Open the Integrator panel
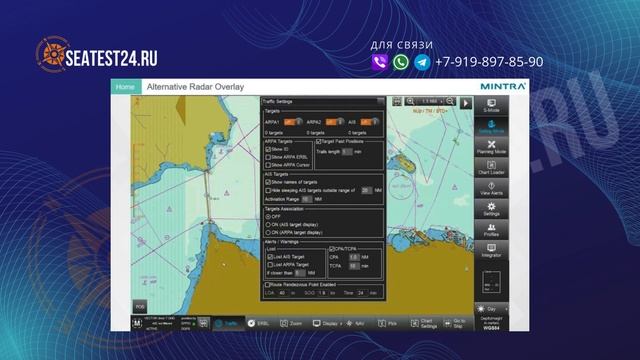 [x=491, y=250]
